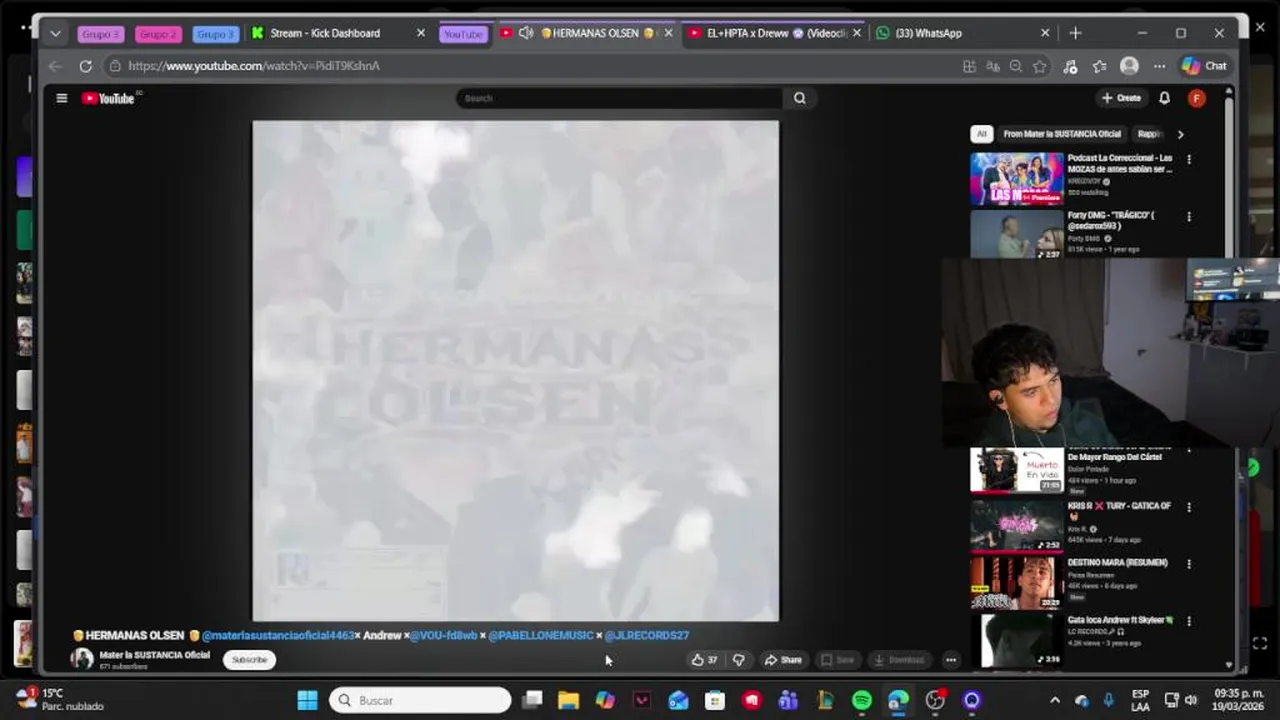Viewport: 1280px width, 720px height.
Task: Filter by From Mater la SUSTANCIA Oficial chip
Action: (1062, 134)
